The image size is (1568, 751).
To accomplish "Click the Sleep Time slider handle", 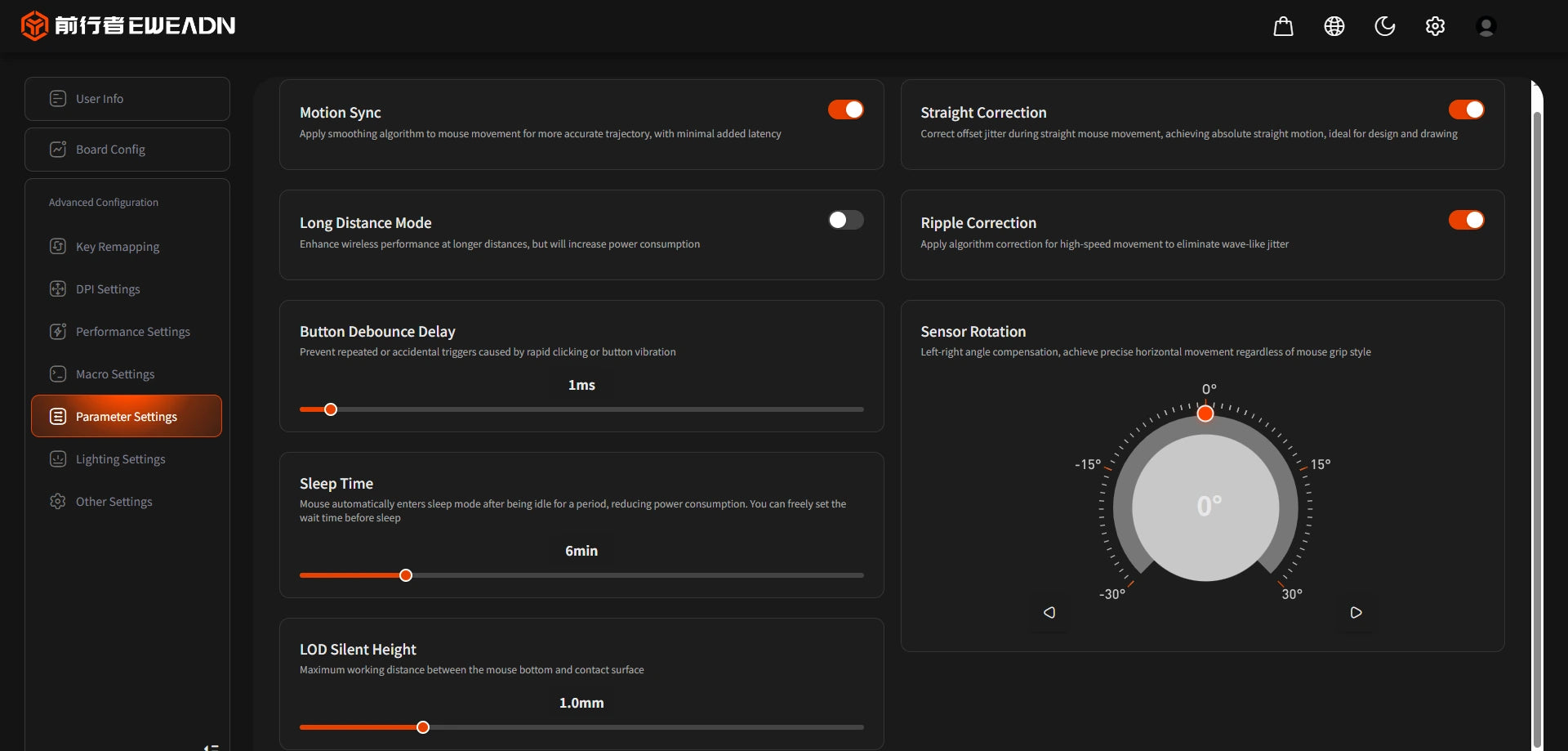I will 406,575.
